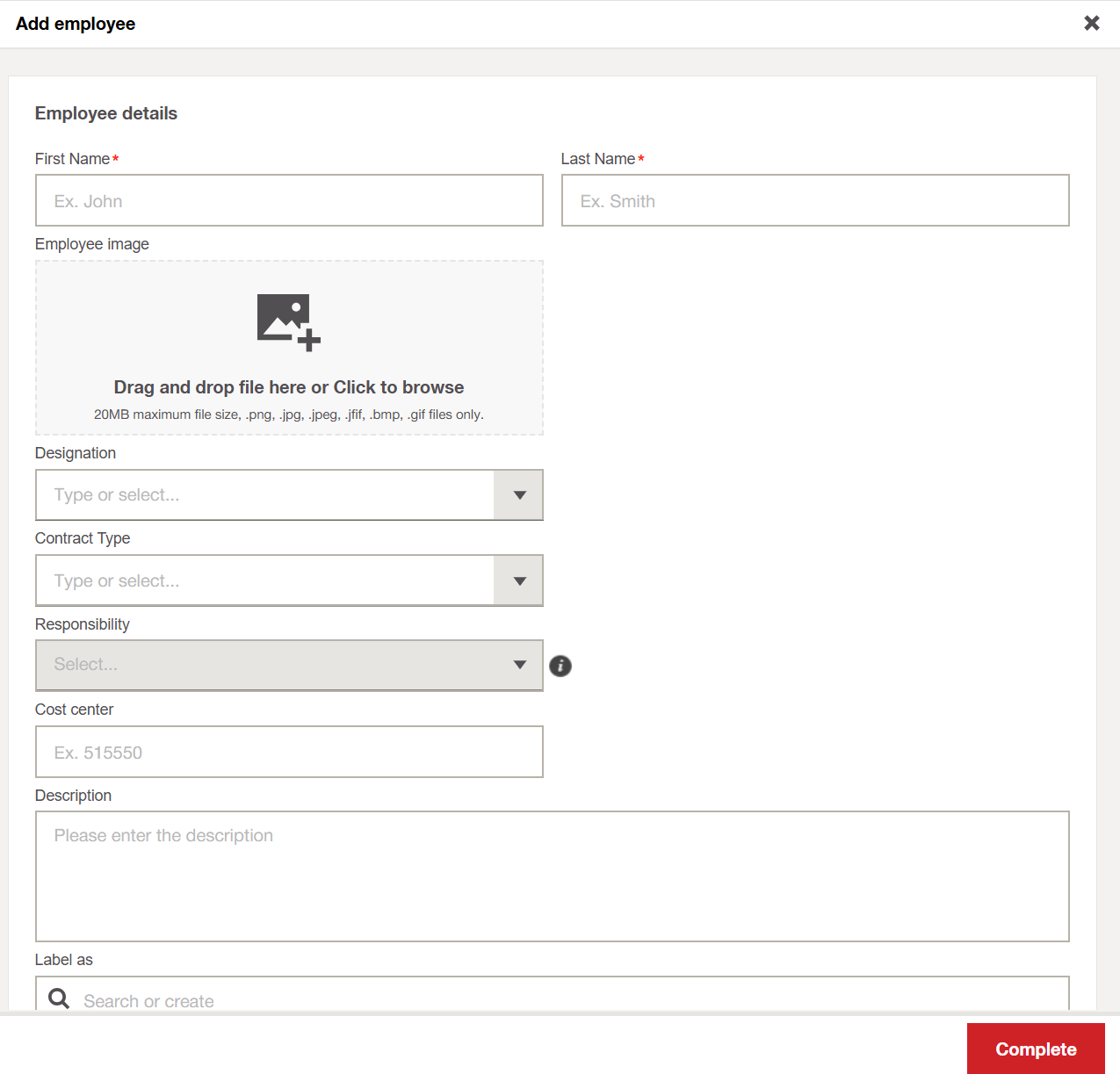The image size is (1120, 1074).
Task: Open the Responsibility select dropdown
Action: click(288, 666)
